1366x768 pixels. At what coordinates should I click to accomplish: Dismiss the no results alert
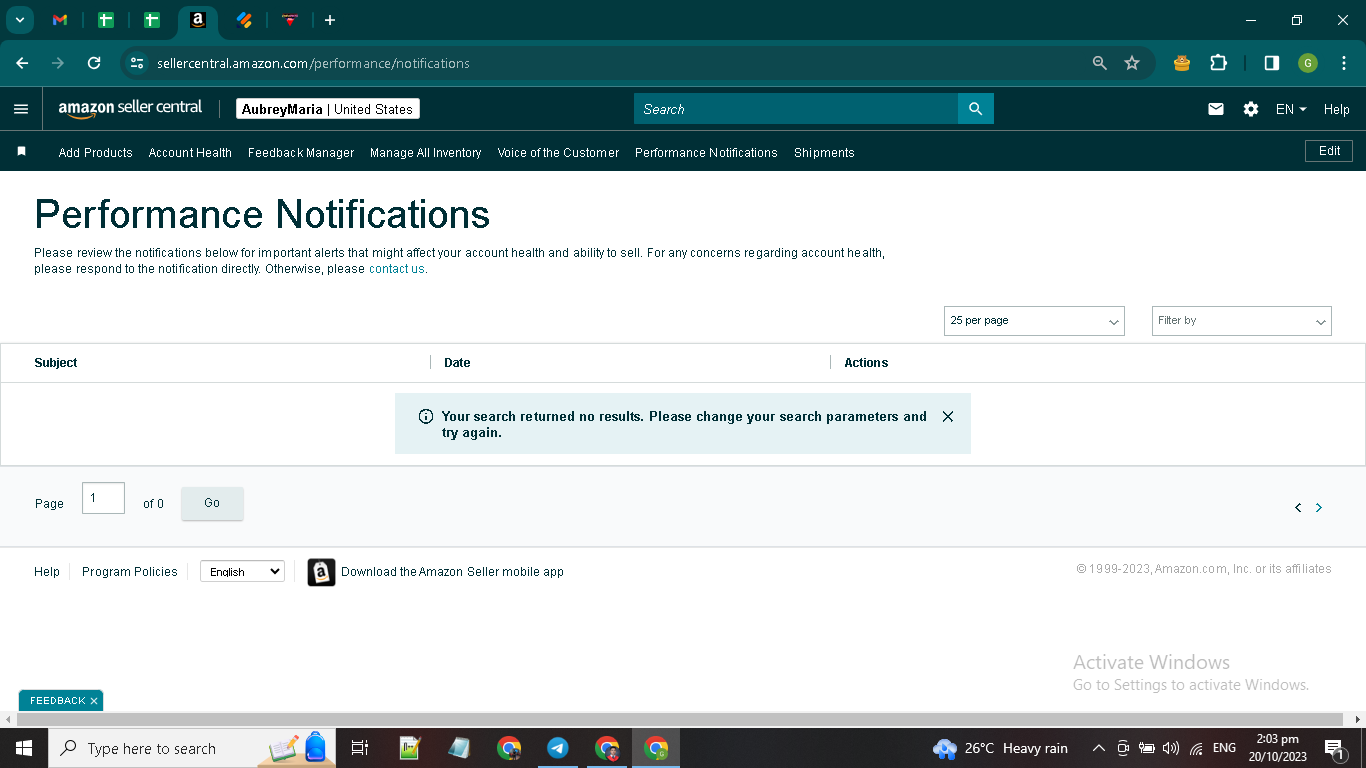948,416
